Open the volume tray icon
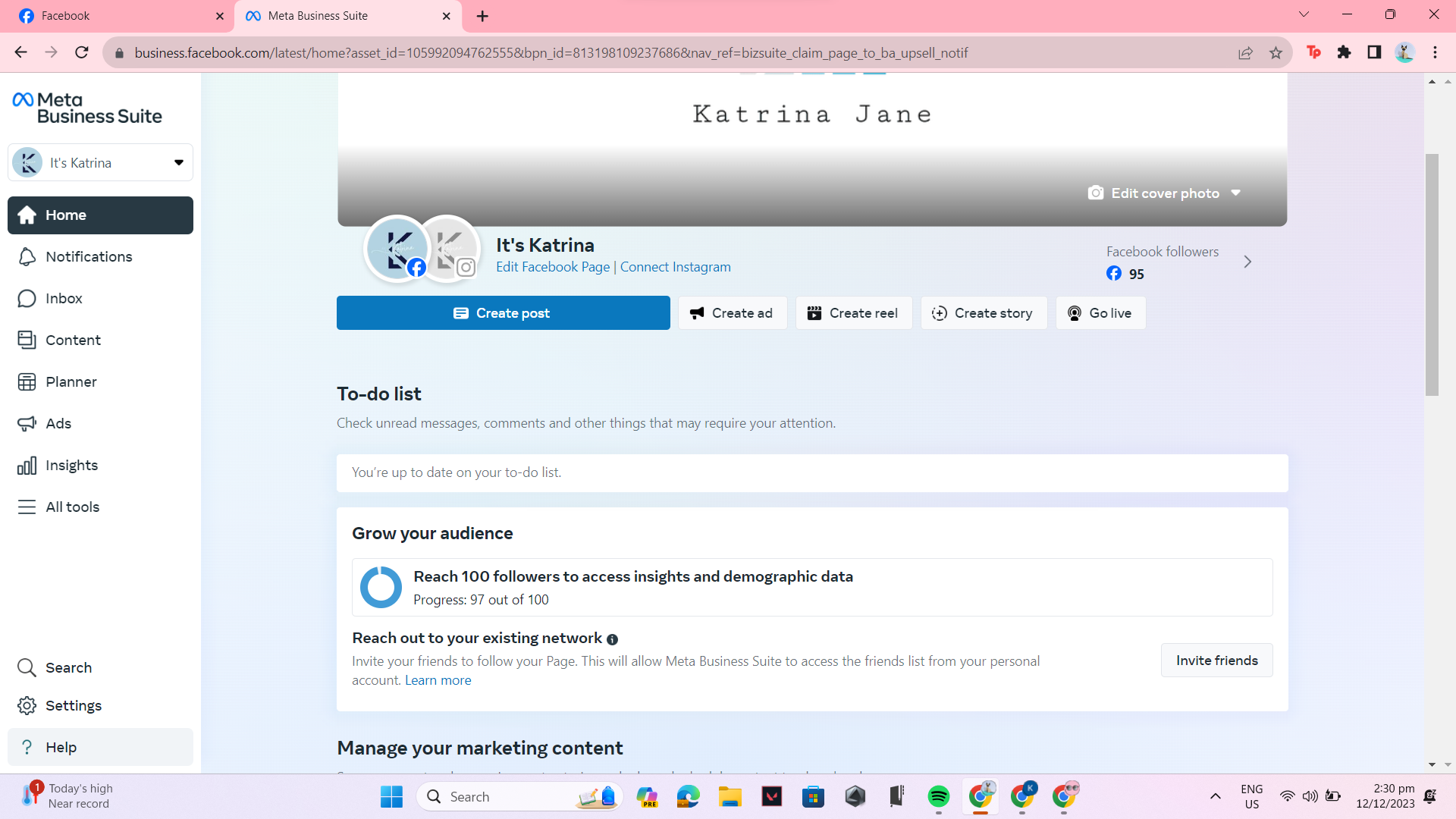The image size is (1456, 819). [x=1310, y=797]
